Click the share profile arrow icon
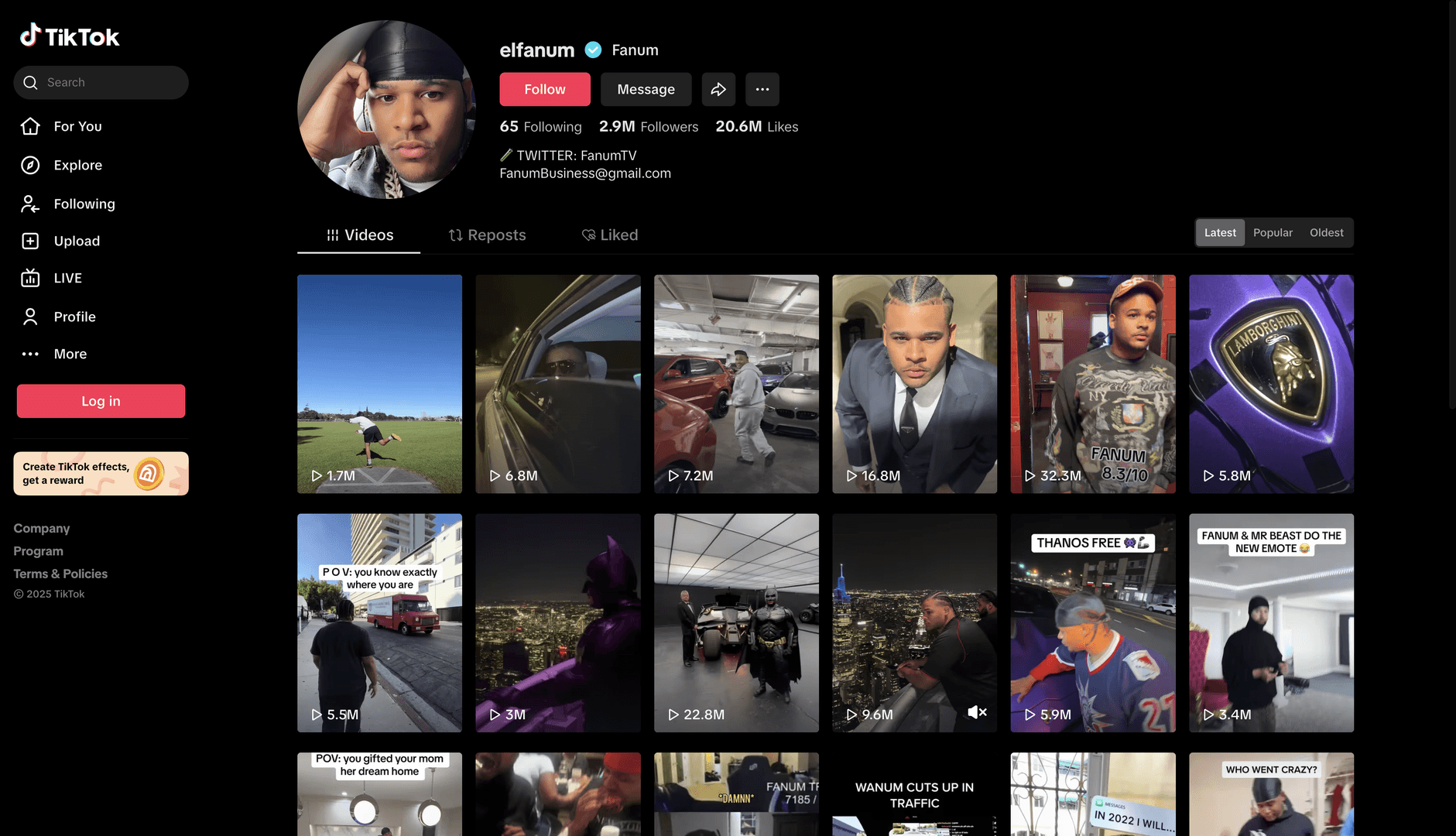 click(x=718, y=89)
